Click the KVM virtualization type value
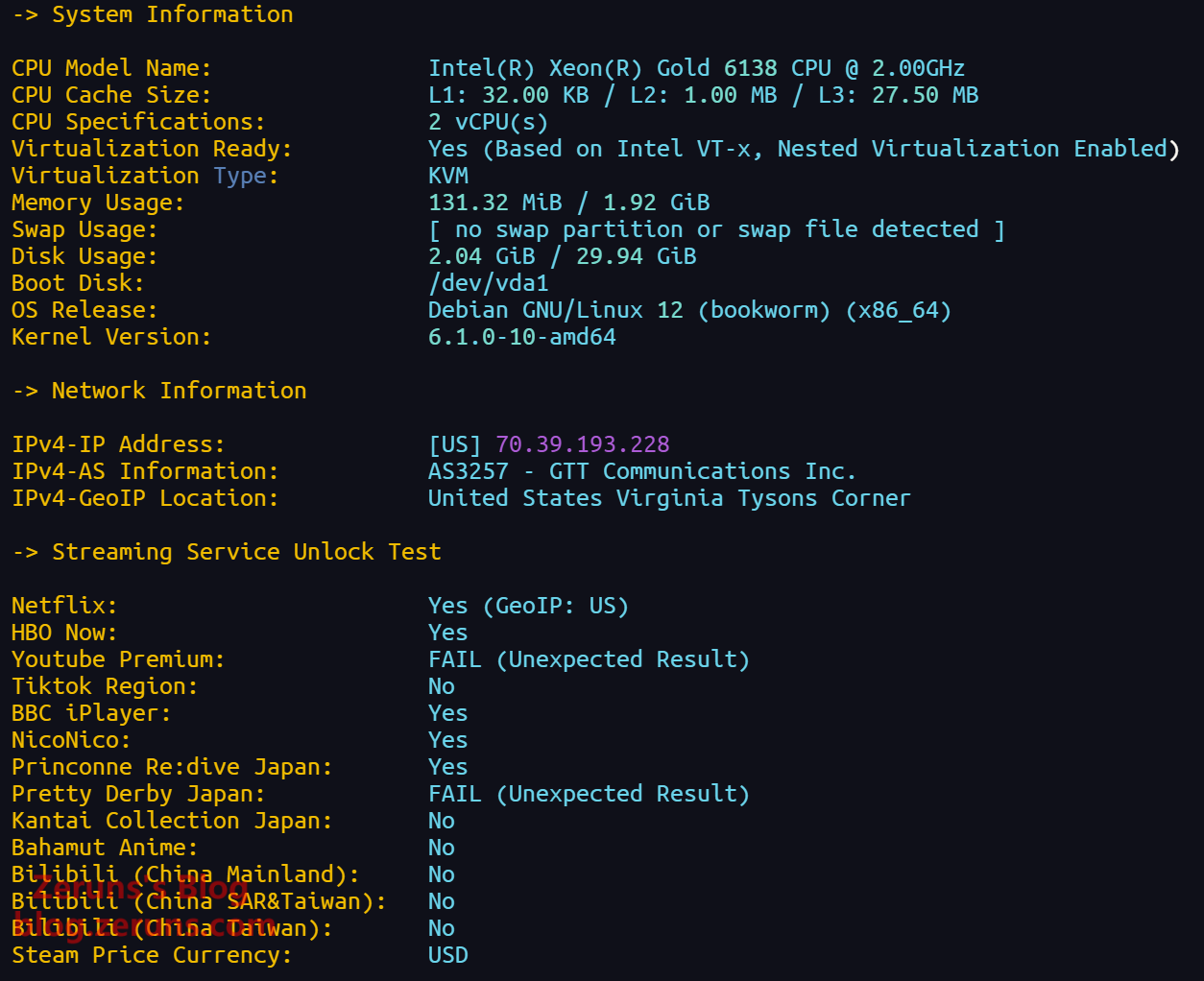The height and width of the screenshot is (981, 1204). (x=448, y=176)
